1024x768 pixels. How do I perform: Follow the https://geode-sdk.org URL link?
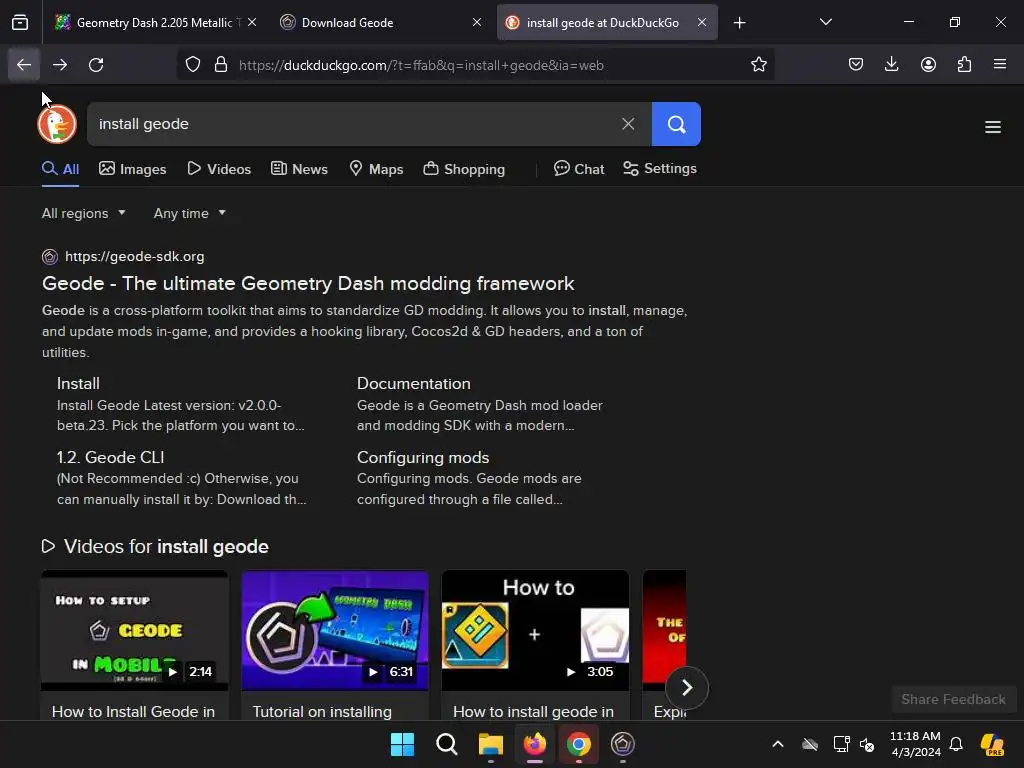pyautogui.click(x=135, y=257)
